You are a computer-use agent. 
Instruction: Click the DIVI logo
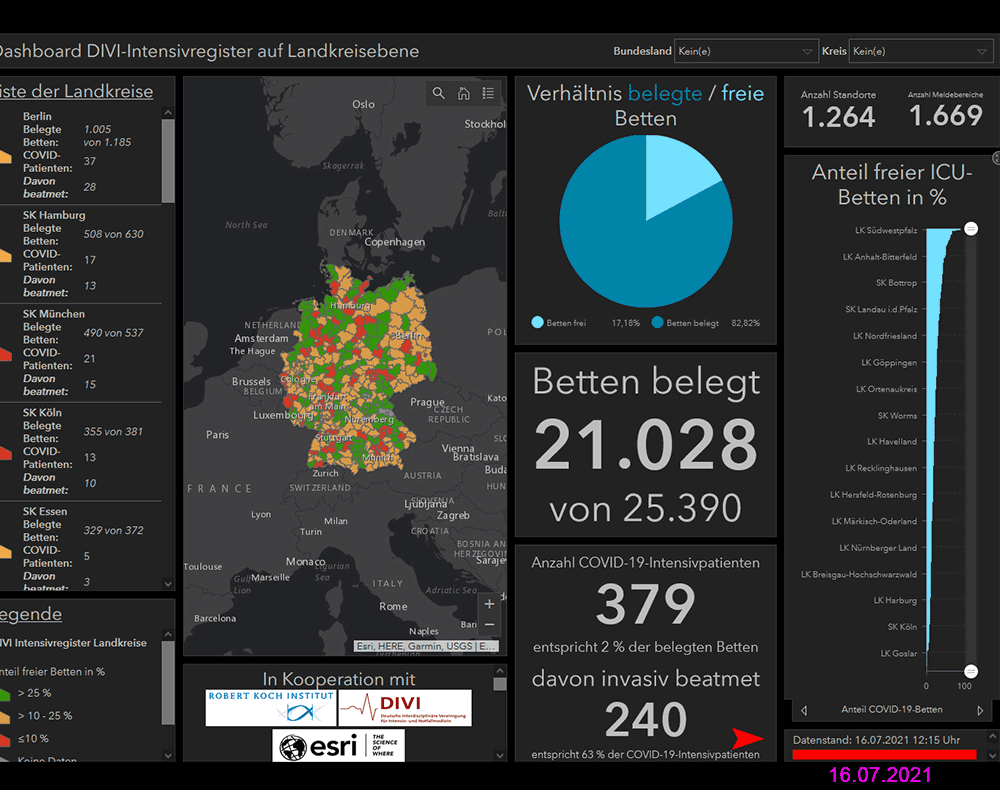pyautogui.click(x=405, y=708)
